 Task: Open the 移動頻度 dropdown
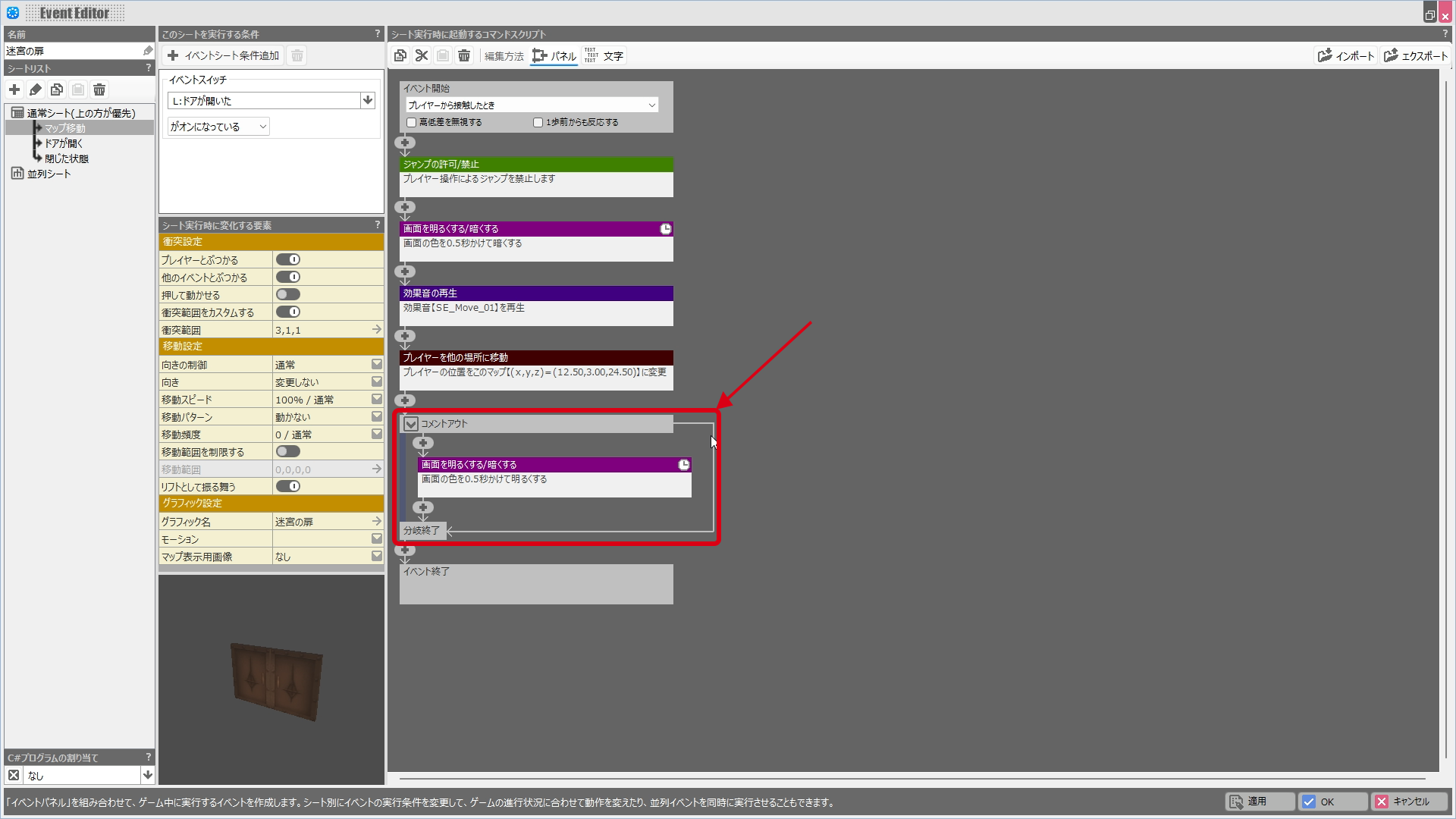point(377,434)
